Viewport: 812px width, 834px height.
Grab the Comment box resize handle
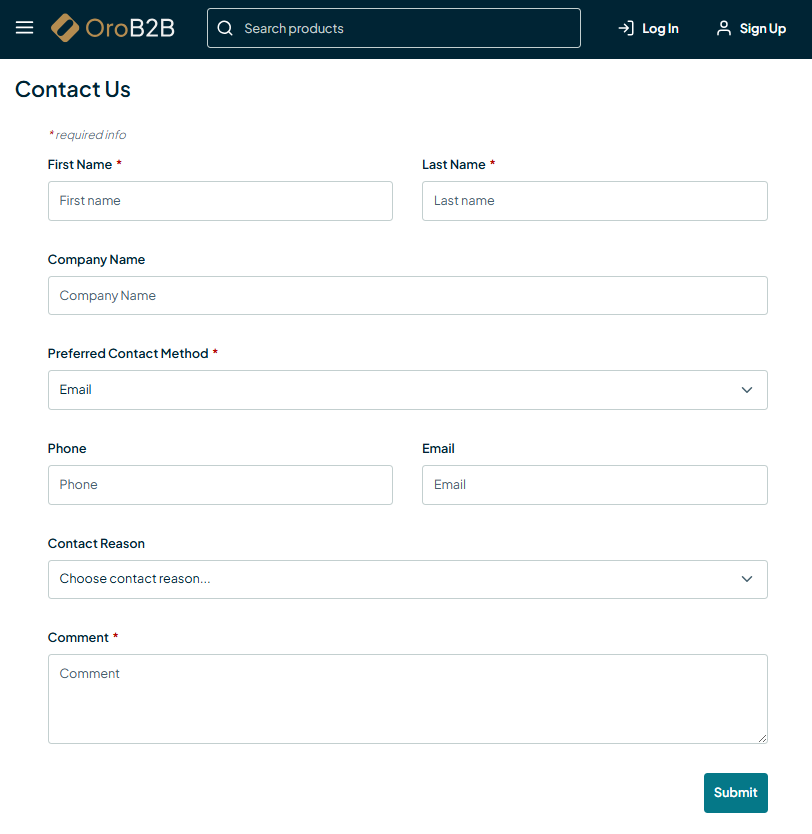click(763, 739)
